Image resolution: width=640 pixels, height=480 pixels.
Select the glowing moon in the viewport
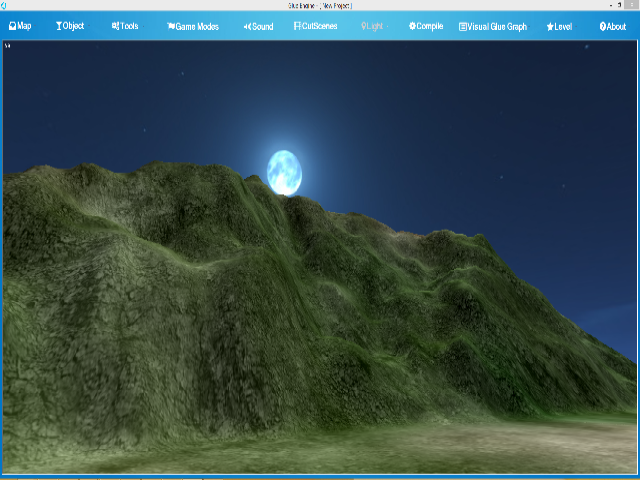pos(284,172)
